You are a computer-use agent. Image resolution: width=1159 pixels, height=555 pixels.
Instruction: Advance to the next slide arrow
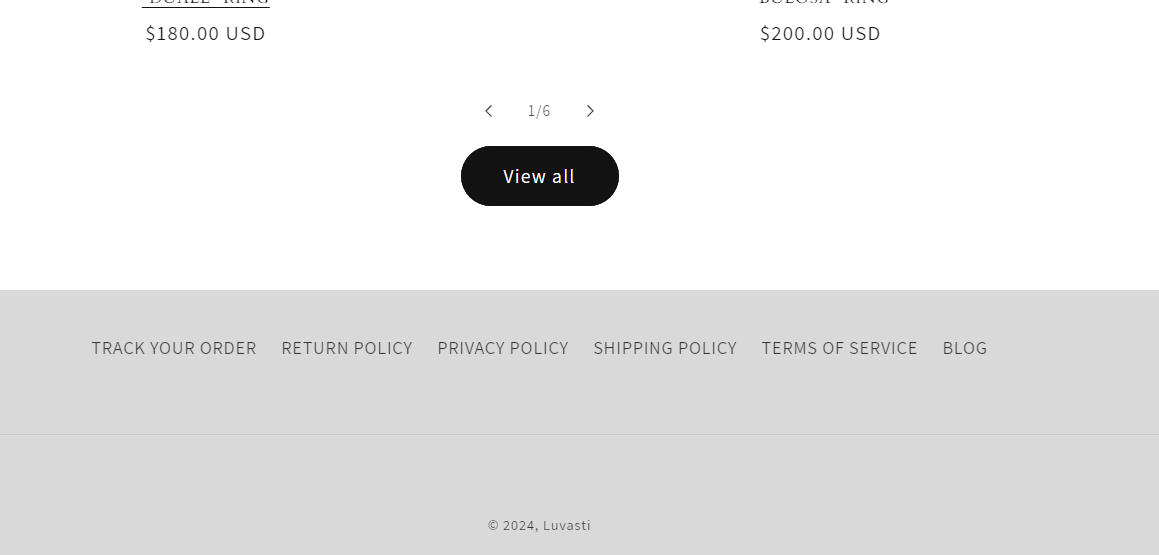coord(590,111)
